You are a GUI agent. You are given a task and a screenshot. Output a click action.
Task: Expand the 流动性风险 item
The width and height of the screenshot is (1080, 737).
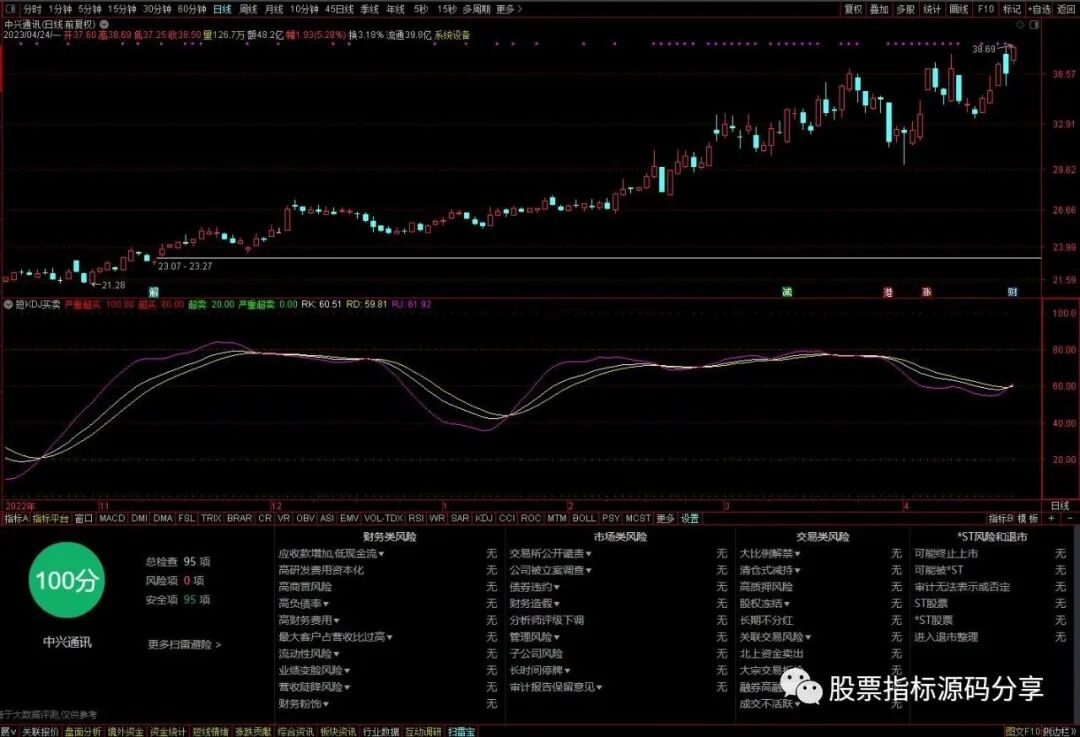click(309, 654)
